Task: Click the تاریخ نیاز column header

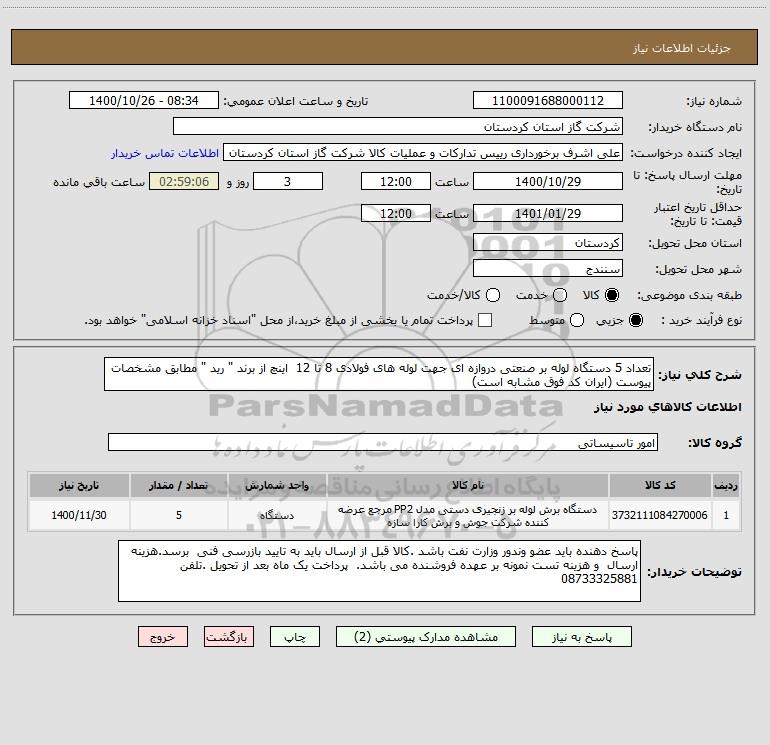Action: [x=79, y=486]
